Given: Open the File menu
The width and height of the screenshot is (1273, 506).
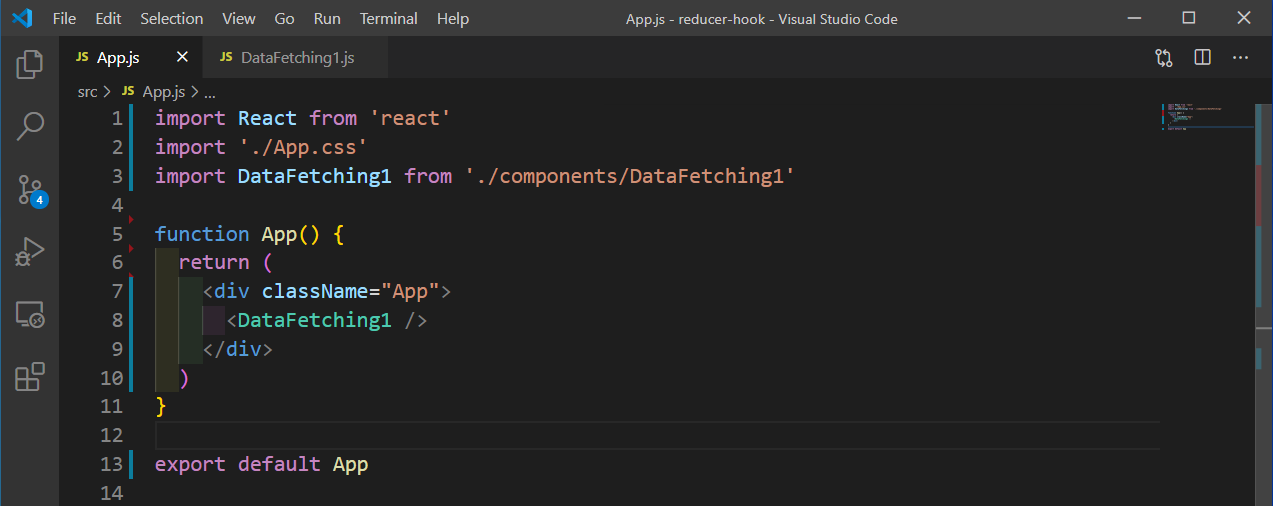Looking at the screenshot, I should tap(64, 19).
